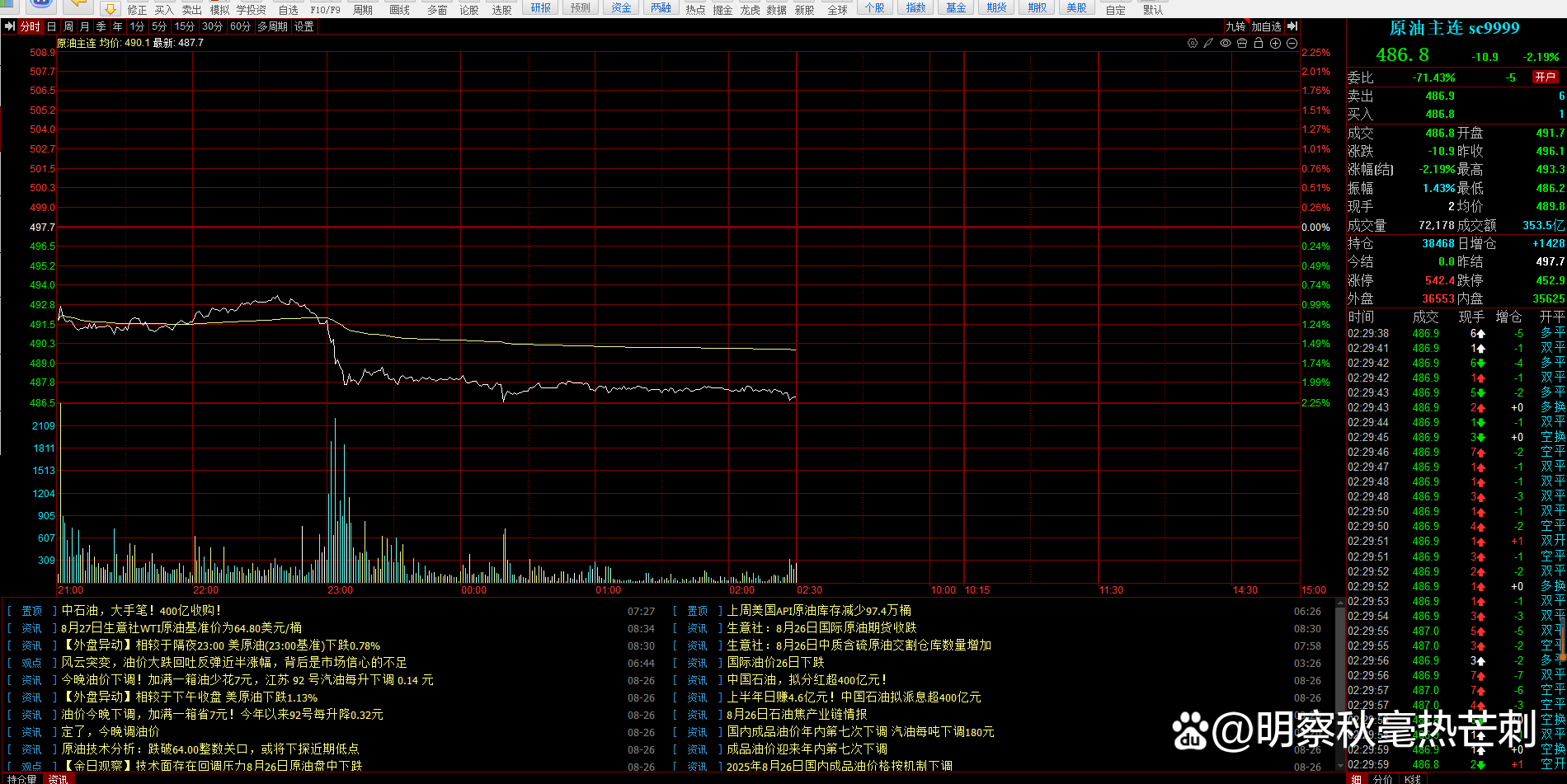
Task: Open news 中石油,大手笔!400亿收购!
Action: (142, 611)
